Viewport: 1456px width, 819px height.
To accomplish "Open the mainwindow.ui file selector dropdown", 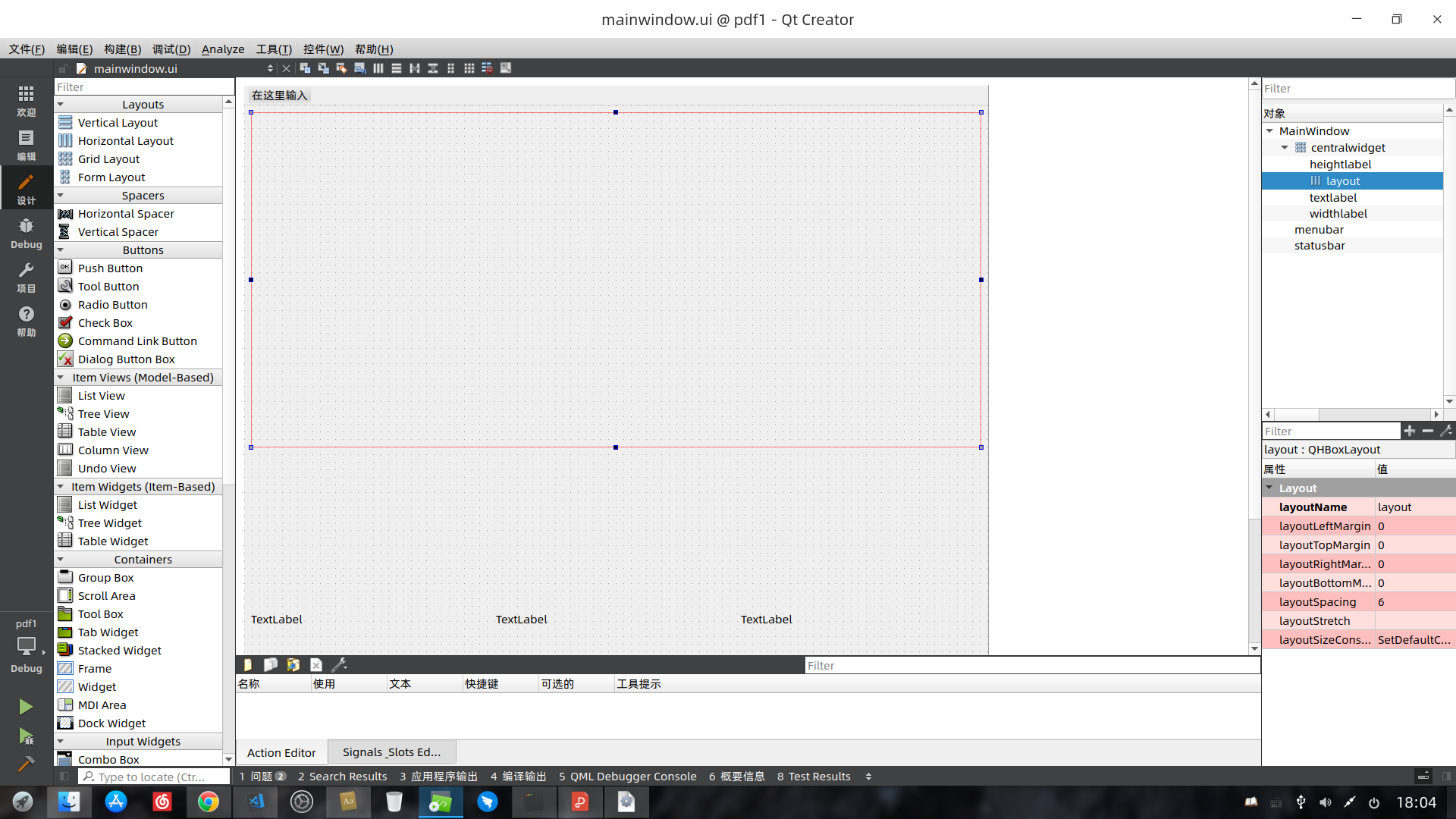I will click(270, 68).
